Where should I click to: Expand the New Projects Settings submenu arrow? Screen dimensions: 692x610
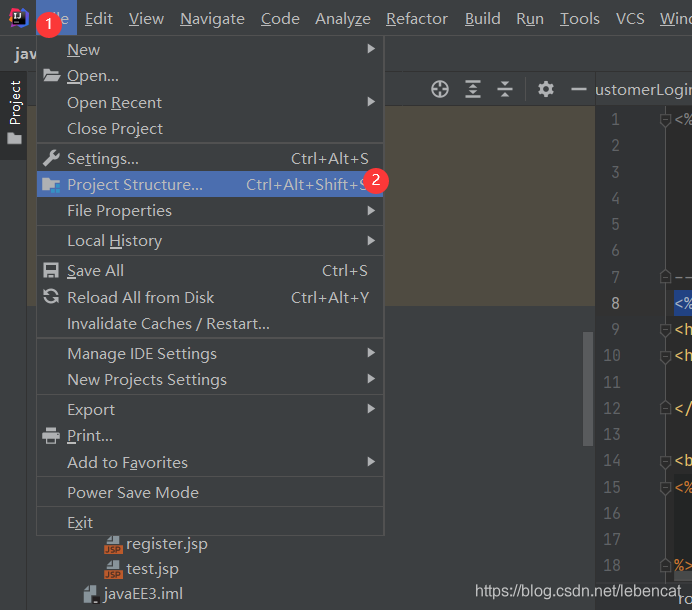click(371, 379)
